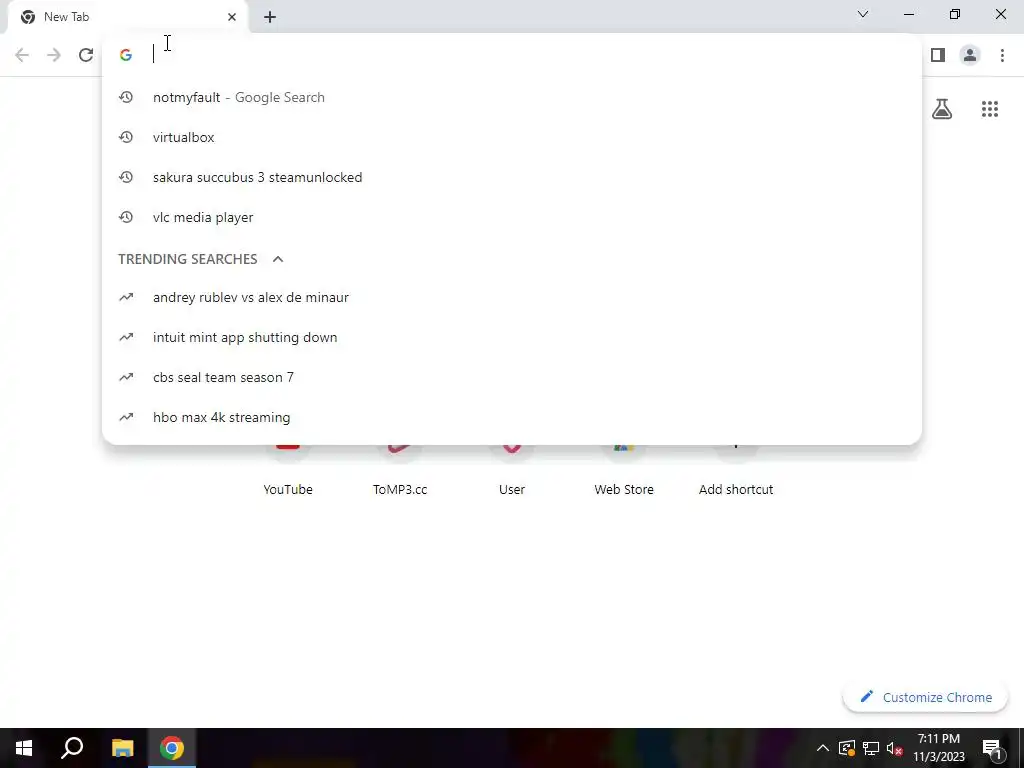1024x768 pixels.
Task: Select andrey rublev vs alex de minaur
Action: click(x=511, y=297)
